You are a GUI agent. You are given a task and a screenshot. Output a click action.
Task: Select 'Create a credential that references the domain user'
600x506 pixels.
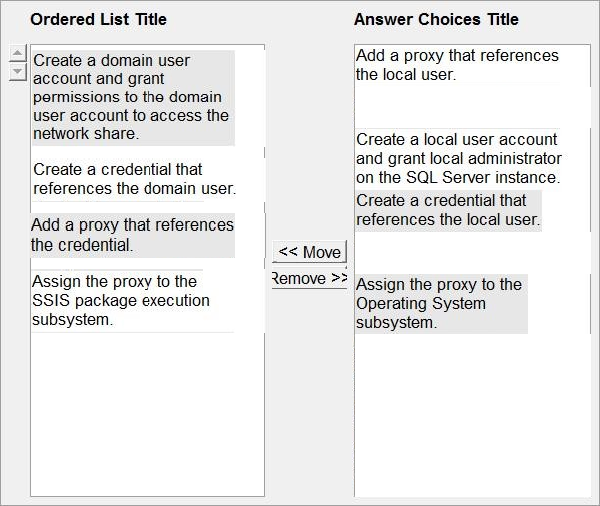click(x=134, y=179)
